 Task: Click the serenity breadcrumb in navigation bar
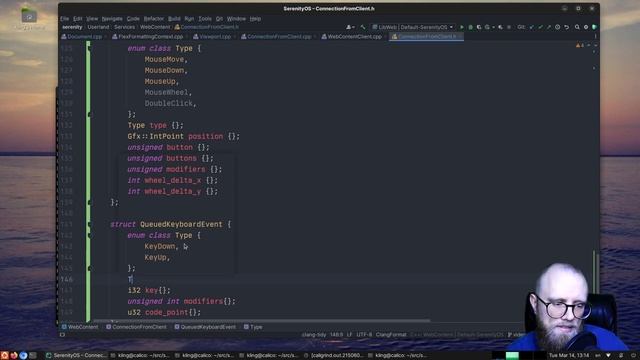pos(72,27)
